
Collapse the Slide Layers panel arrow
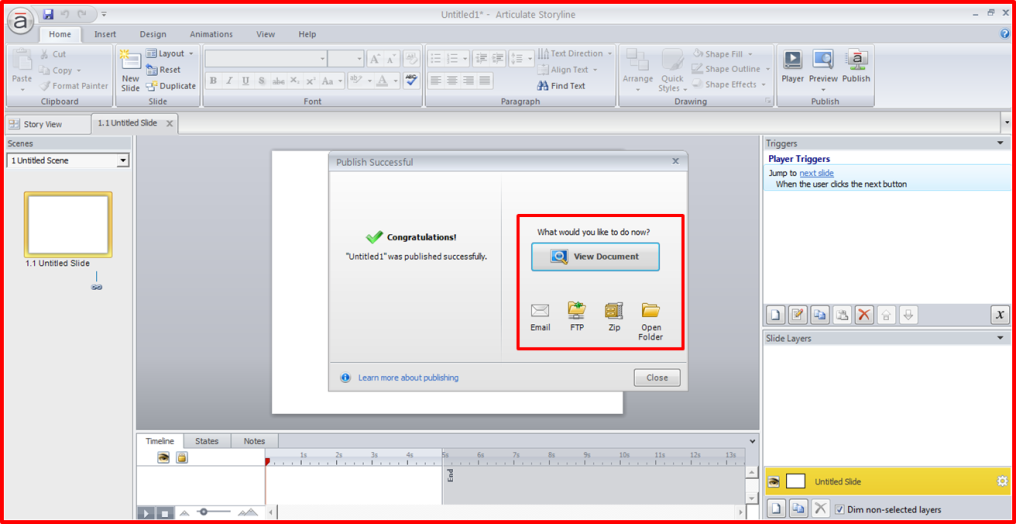[x=1000, y=338]
